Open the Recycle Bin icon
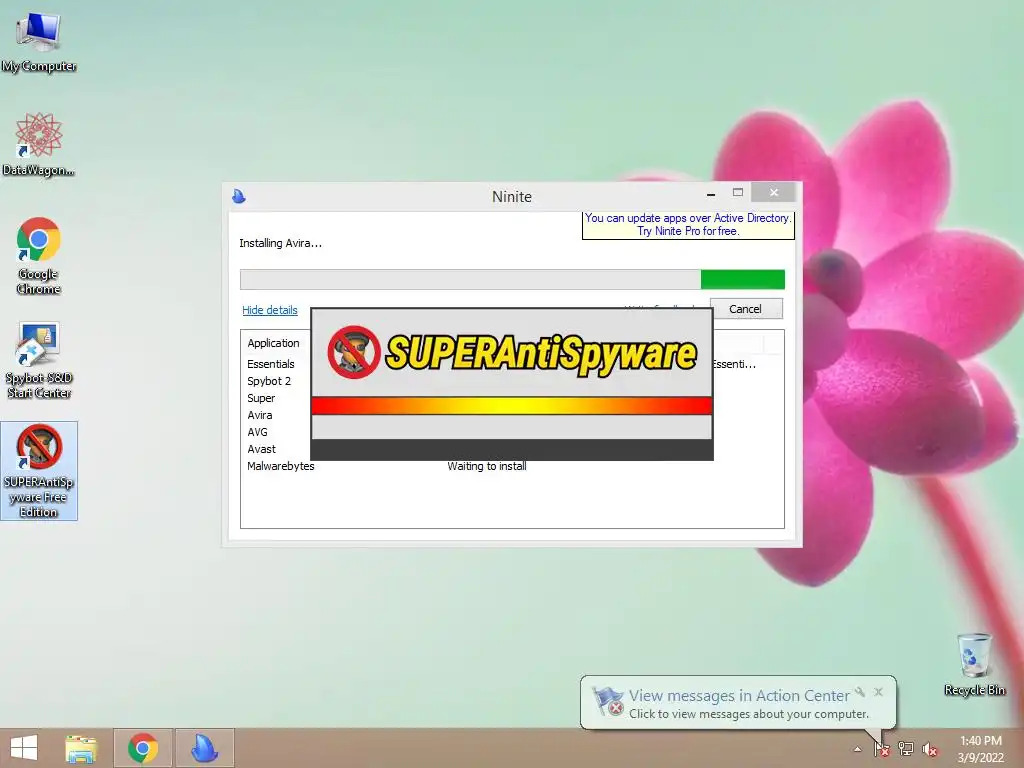Viewport: 1024px width, 768px height. click(974, 664)
